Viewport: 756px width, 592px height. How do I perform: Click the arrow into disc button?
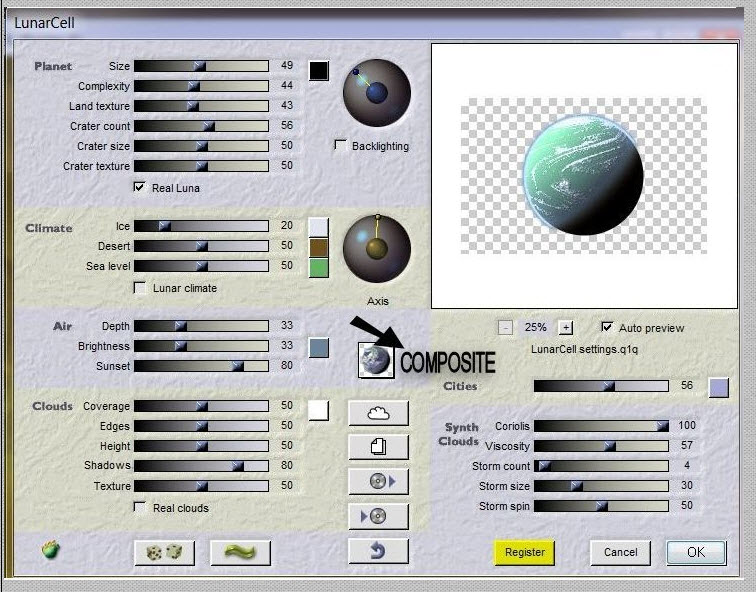click(378, 516)
